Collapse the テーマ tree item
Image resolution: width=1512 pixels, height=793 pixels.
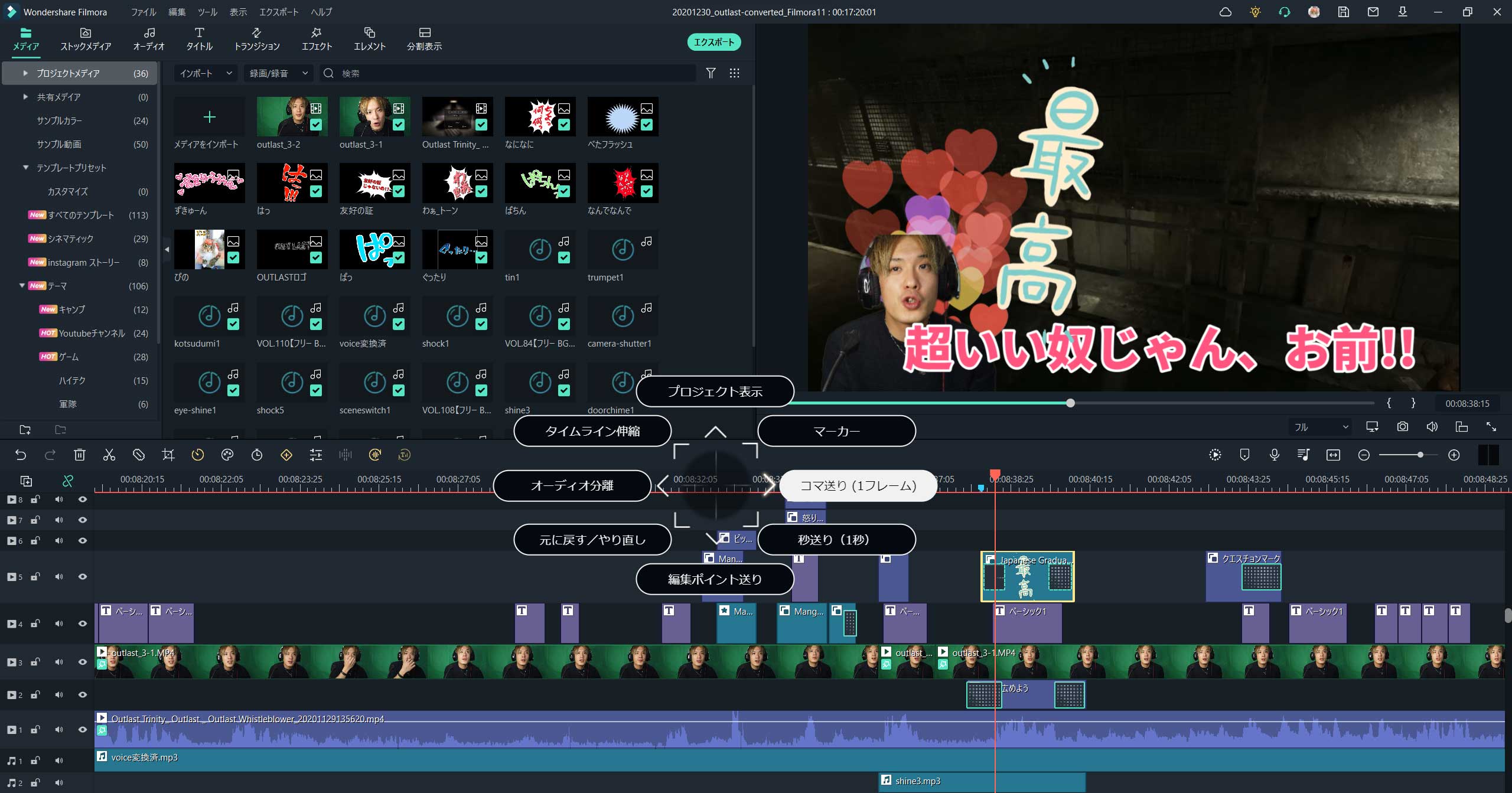[x=22, y=286]
